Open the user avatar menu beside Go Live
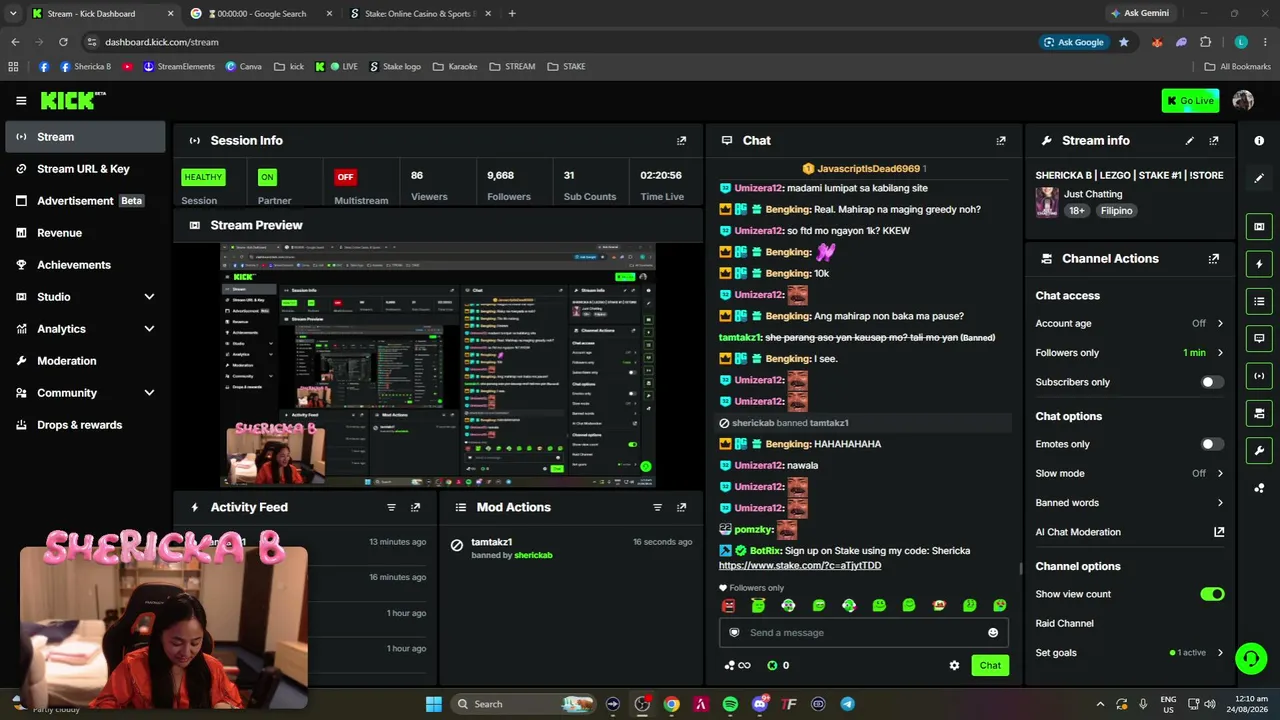1280x720 pixels. [x=1243, y=100]
